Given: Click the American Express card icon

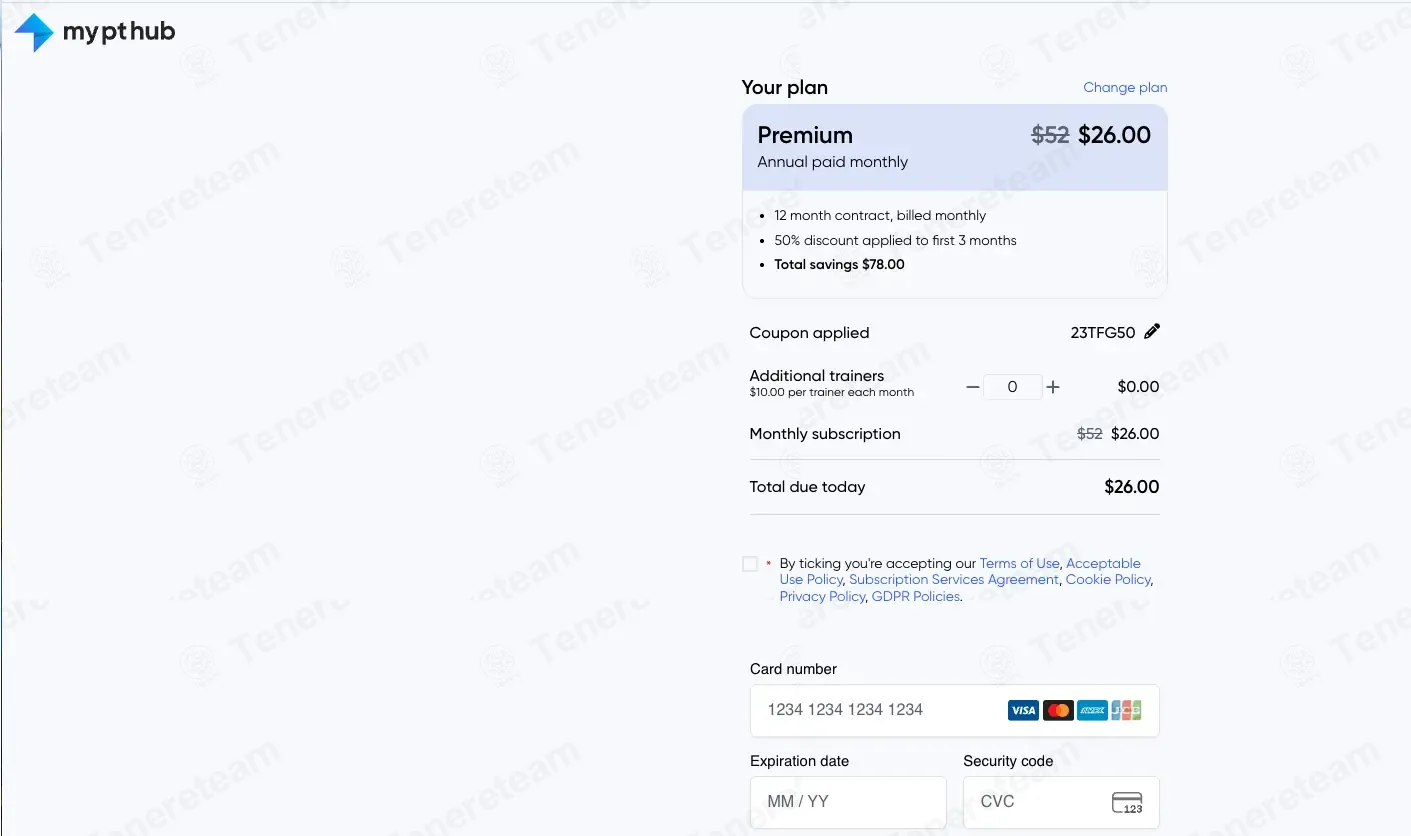Looking at the screenshot, I should click(x=1092, y=710).
